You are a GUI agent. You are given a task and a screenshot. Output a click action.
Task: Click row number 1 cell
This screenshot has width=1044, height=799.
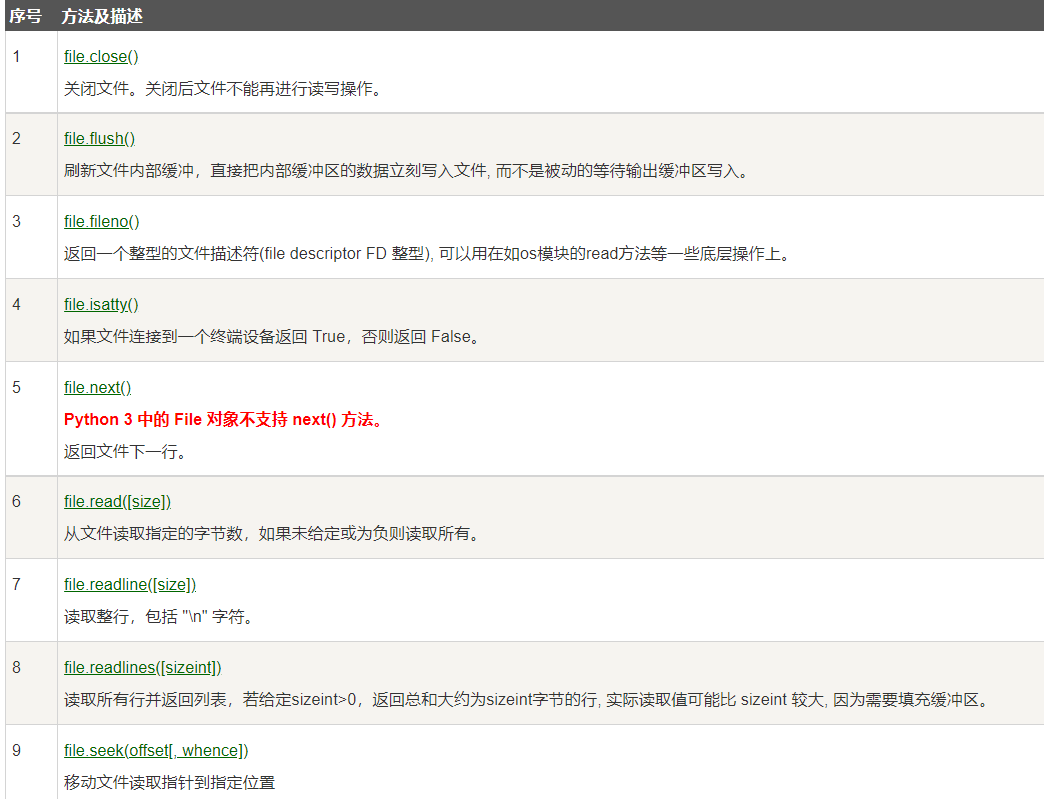[x=31, y=72]
